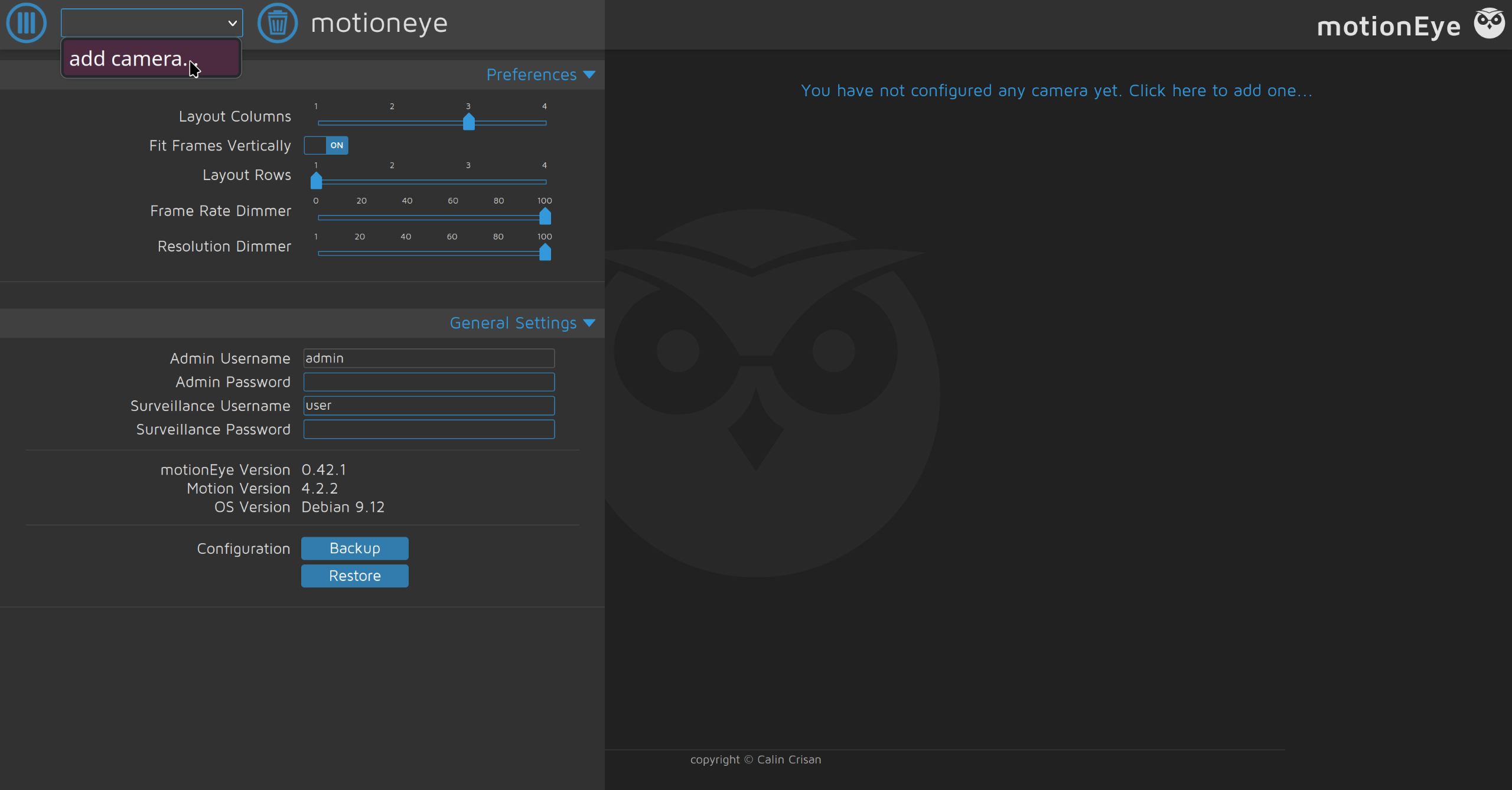Focus the Admin Username field
1512x790 pixels.
click(x=429, y=358)
